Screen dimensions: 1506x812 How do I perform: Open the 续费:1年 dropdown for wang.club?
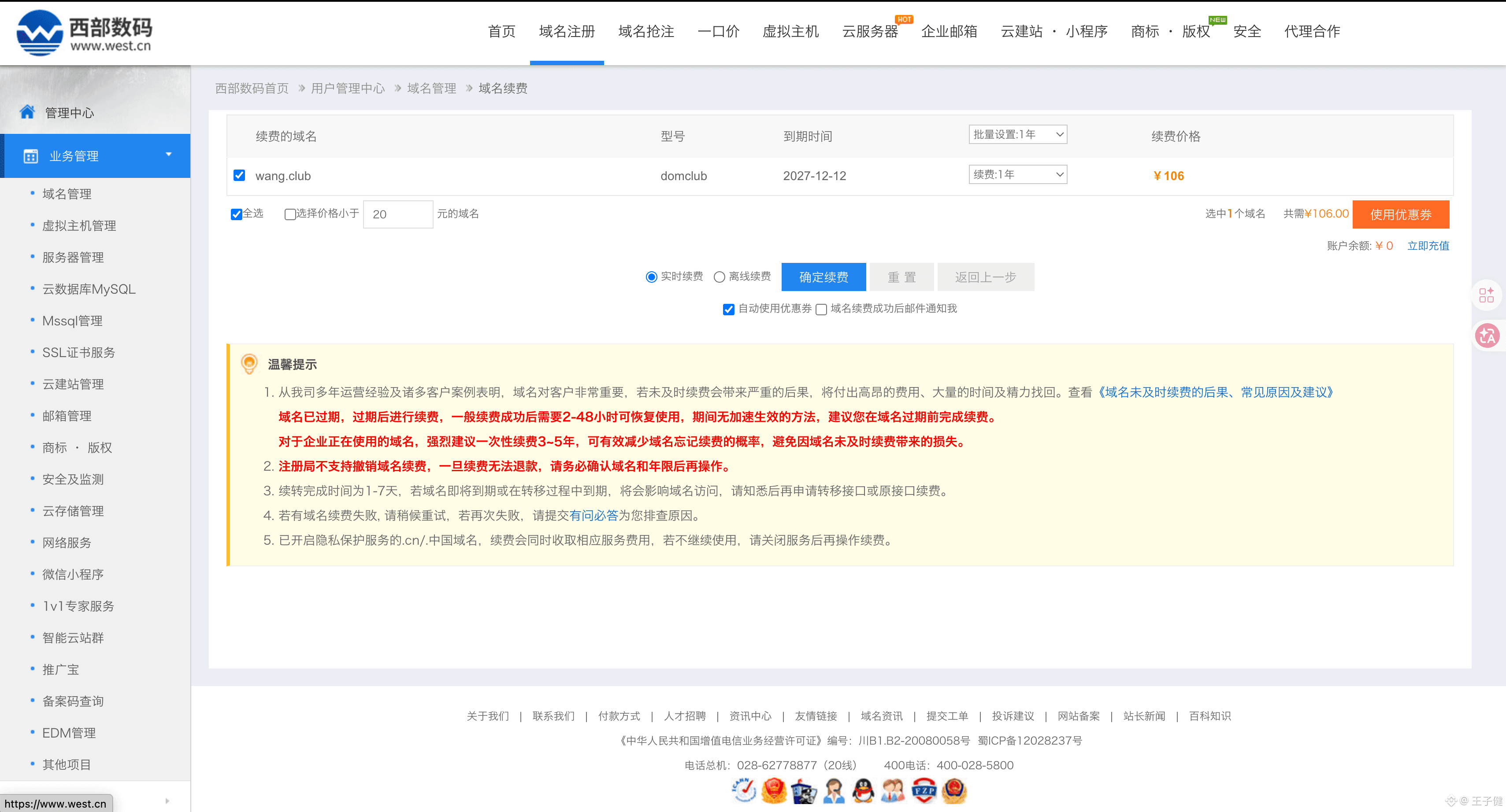pyautogui.click(x=1017, y=174)
